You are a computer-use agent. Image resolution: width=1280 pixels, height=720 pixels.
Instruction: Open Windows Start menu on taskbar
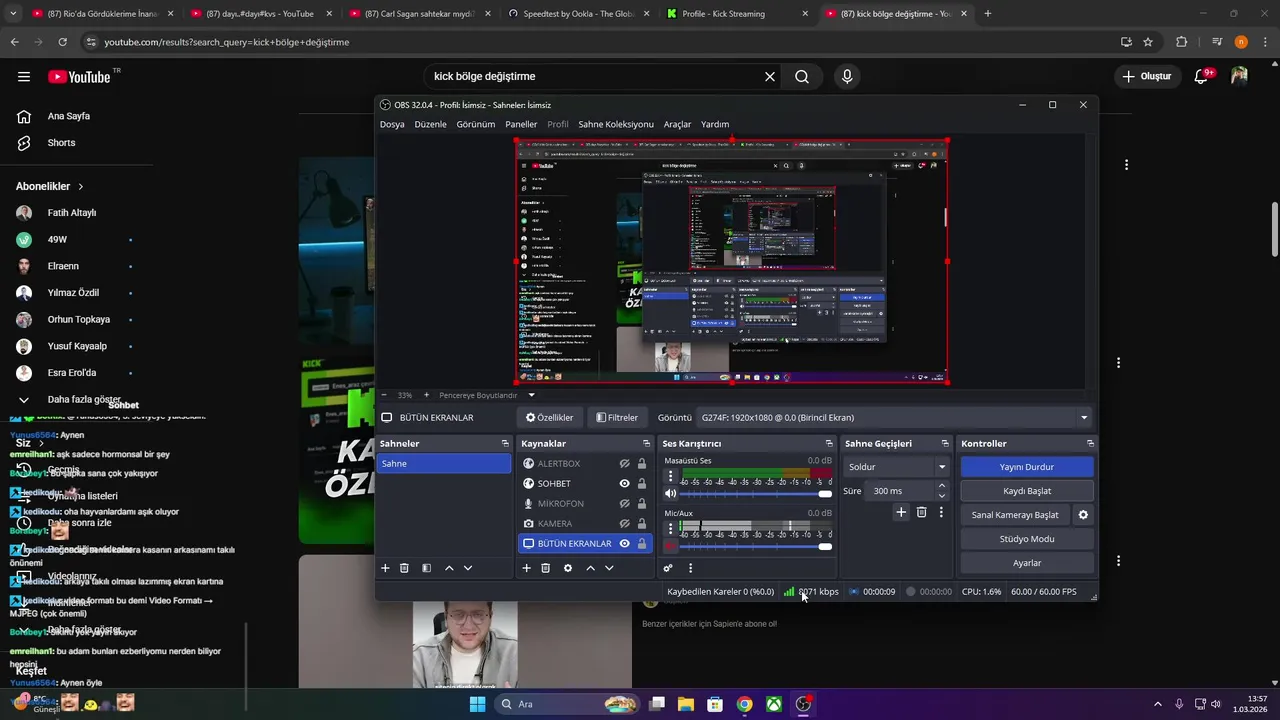478,704
